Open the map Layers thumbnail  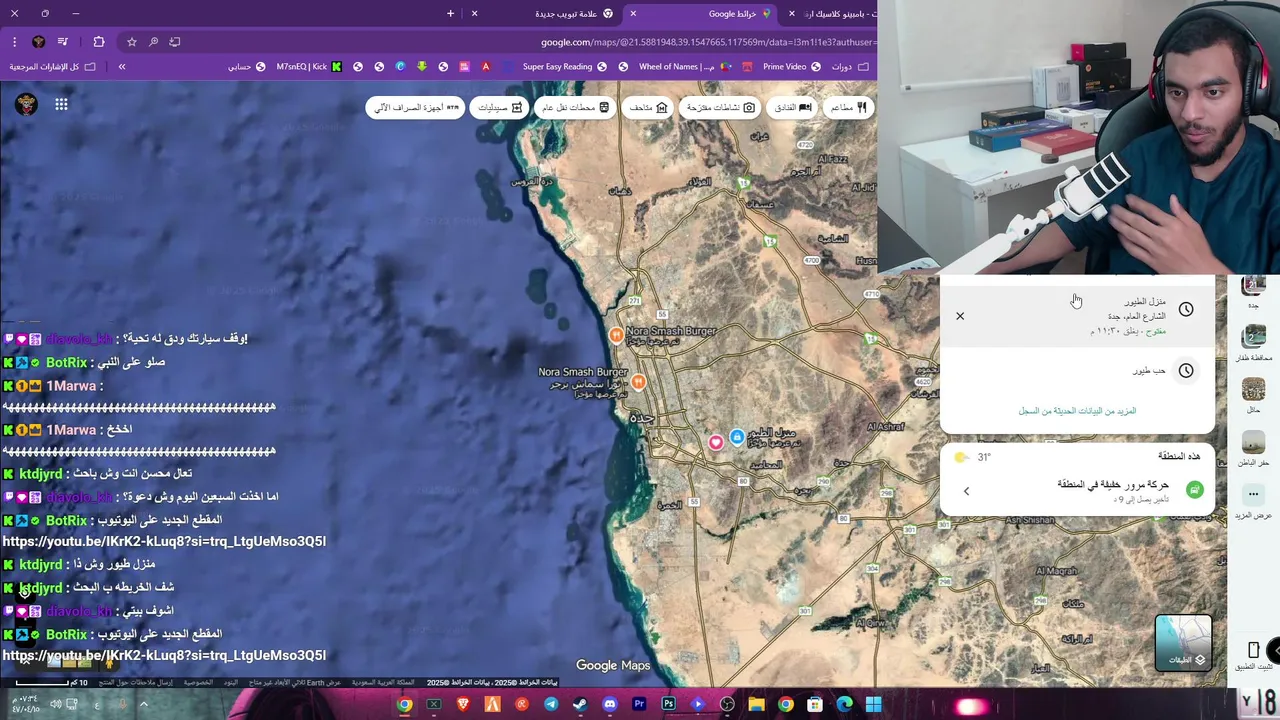[1183, 642]
